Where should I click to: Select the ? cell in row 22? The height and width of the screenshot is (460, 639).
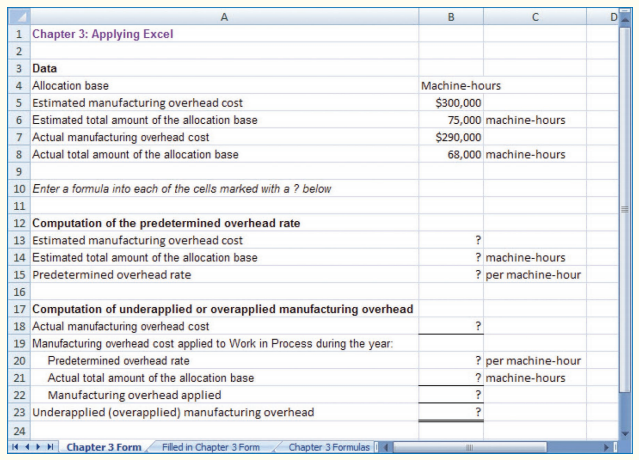click(x=451, y=395)
